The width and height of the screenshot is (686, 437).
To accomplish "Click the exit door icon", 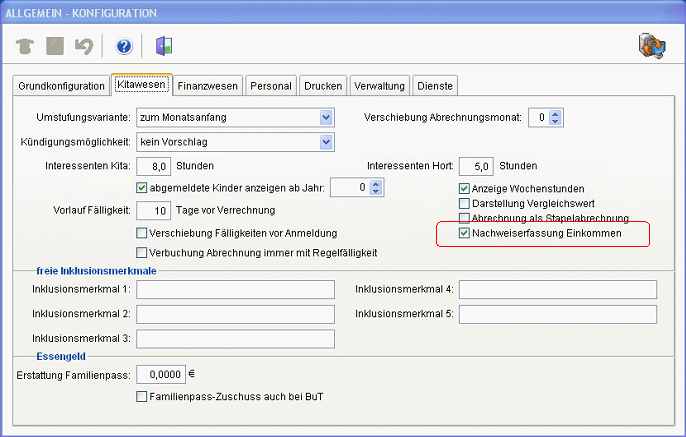I will point(164,46).
